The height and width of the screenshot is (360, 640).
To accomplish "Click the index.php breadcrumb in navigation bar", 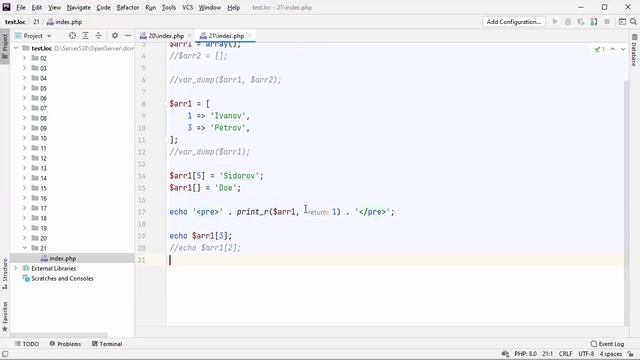I will tap(64, 22).
